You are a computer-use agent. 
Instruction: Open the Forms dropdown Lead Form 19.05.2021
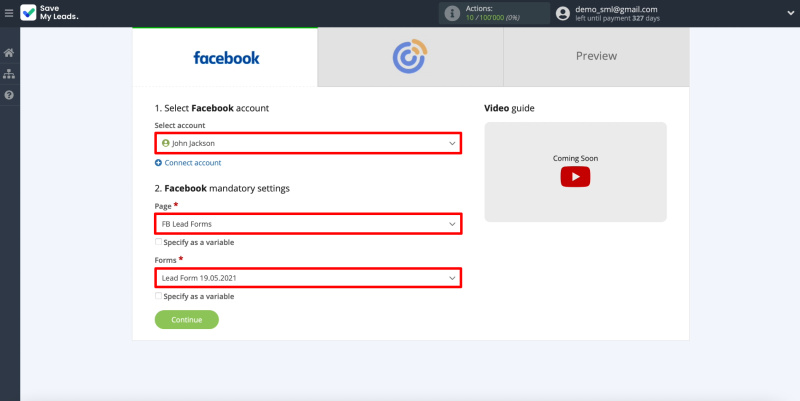(308, 278)
